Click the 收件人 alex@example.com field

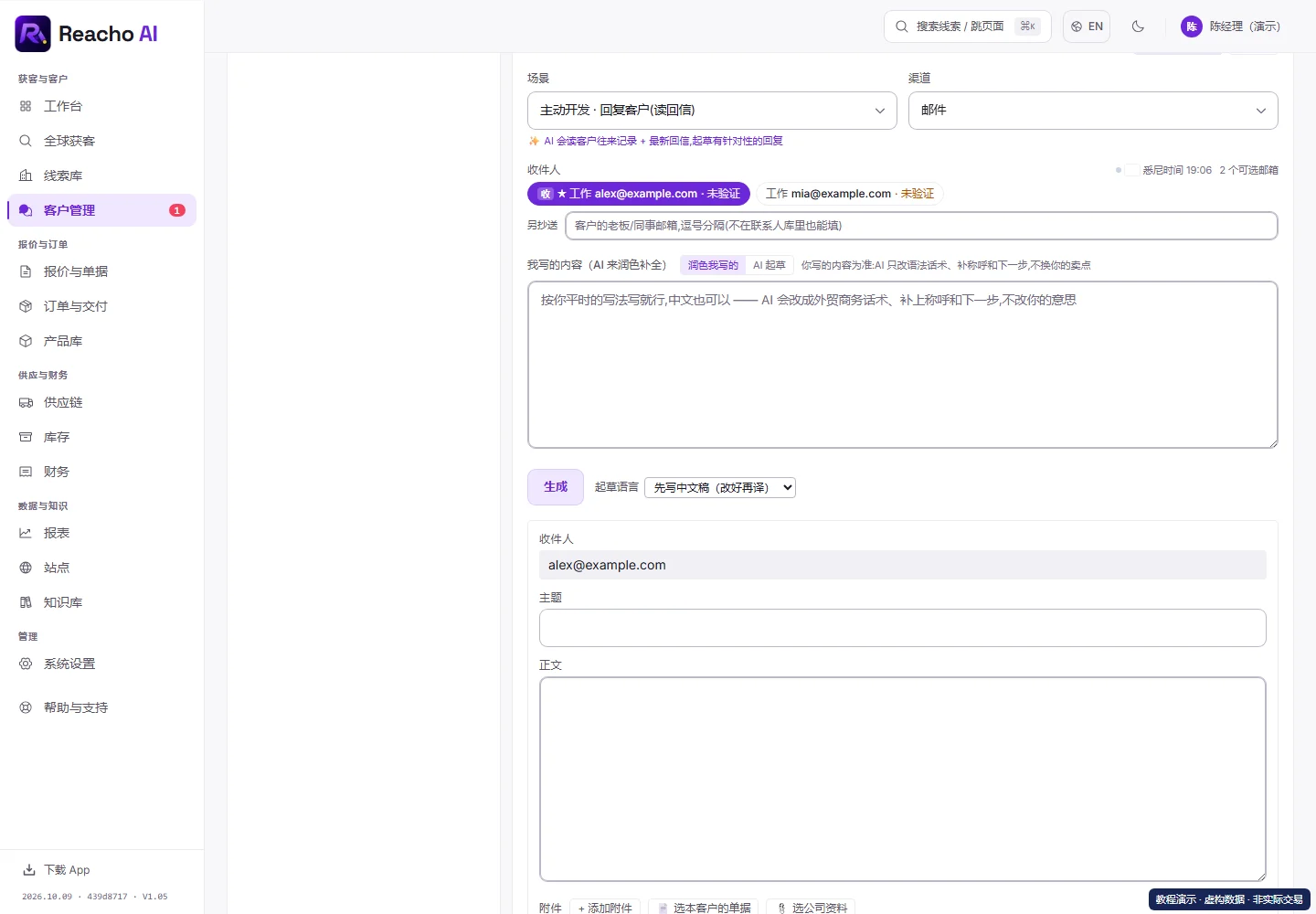[903, 565]
